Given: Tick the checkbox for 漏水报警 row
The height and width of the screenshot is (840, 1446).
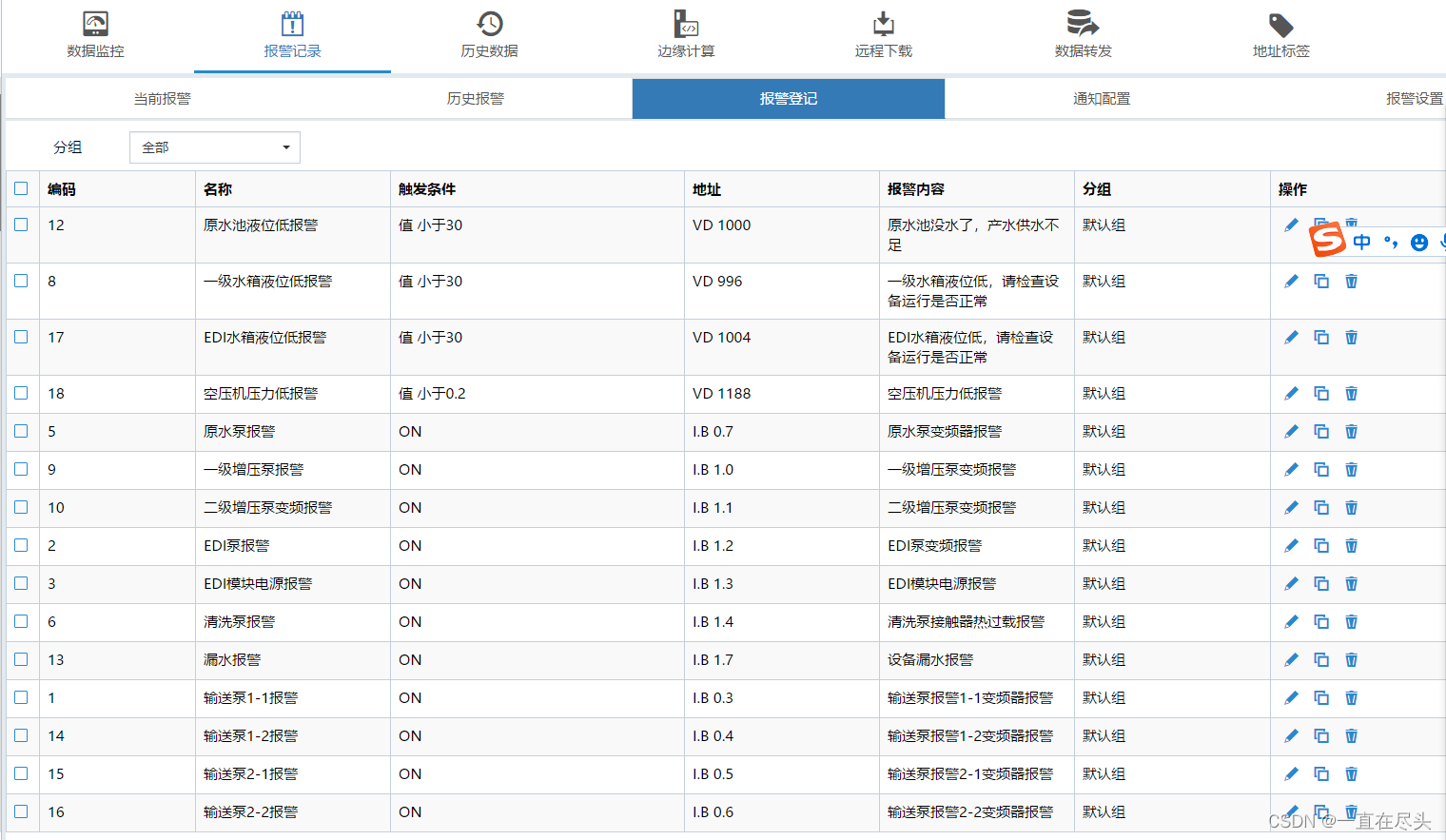Looking at the screenshot, I should [21, 659].
